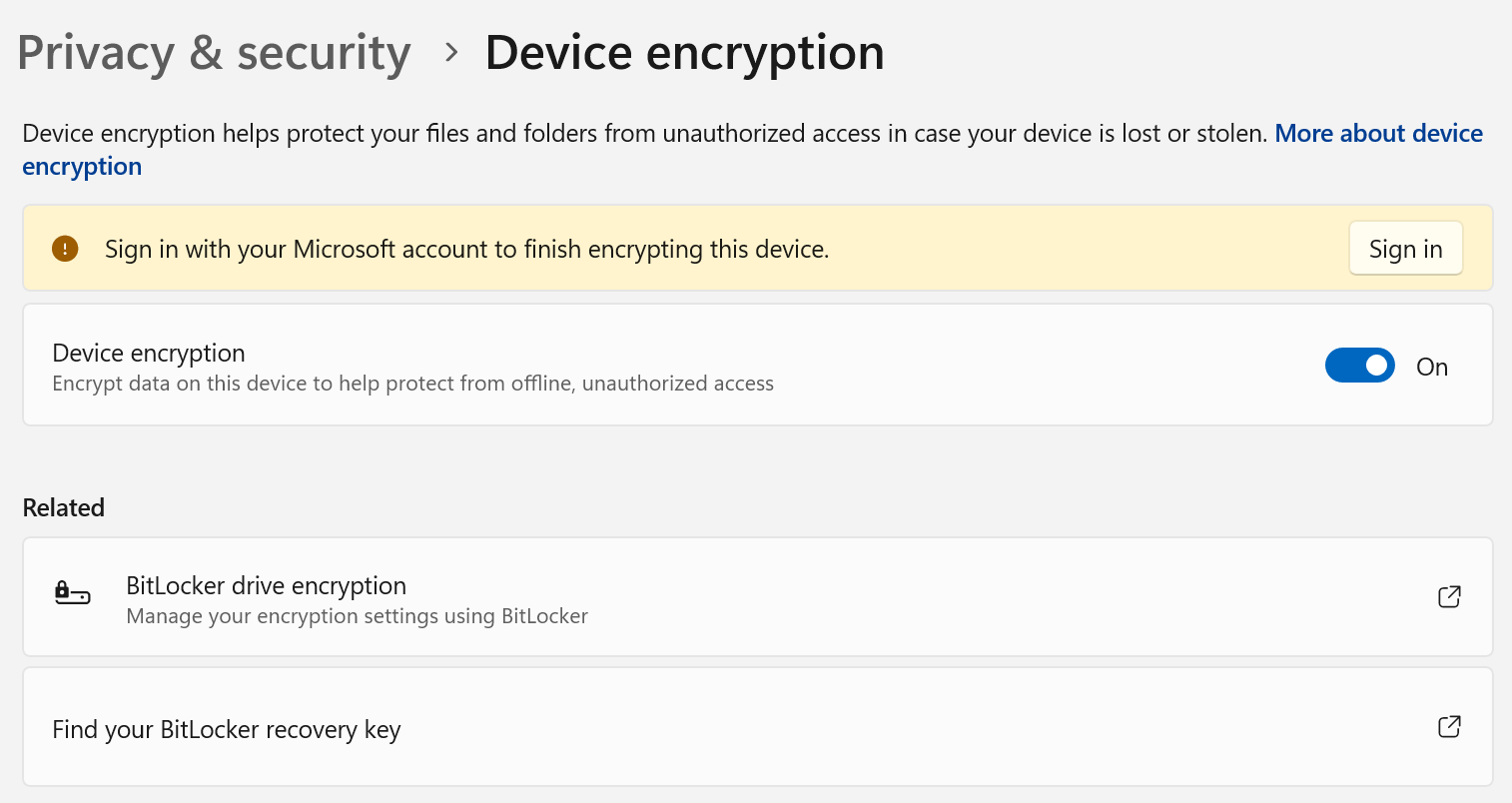The height and width of the screenshot is (803, 1512).
Task: Click Manage your encryption settings subtitle
Action: tap(357, 616)
